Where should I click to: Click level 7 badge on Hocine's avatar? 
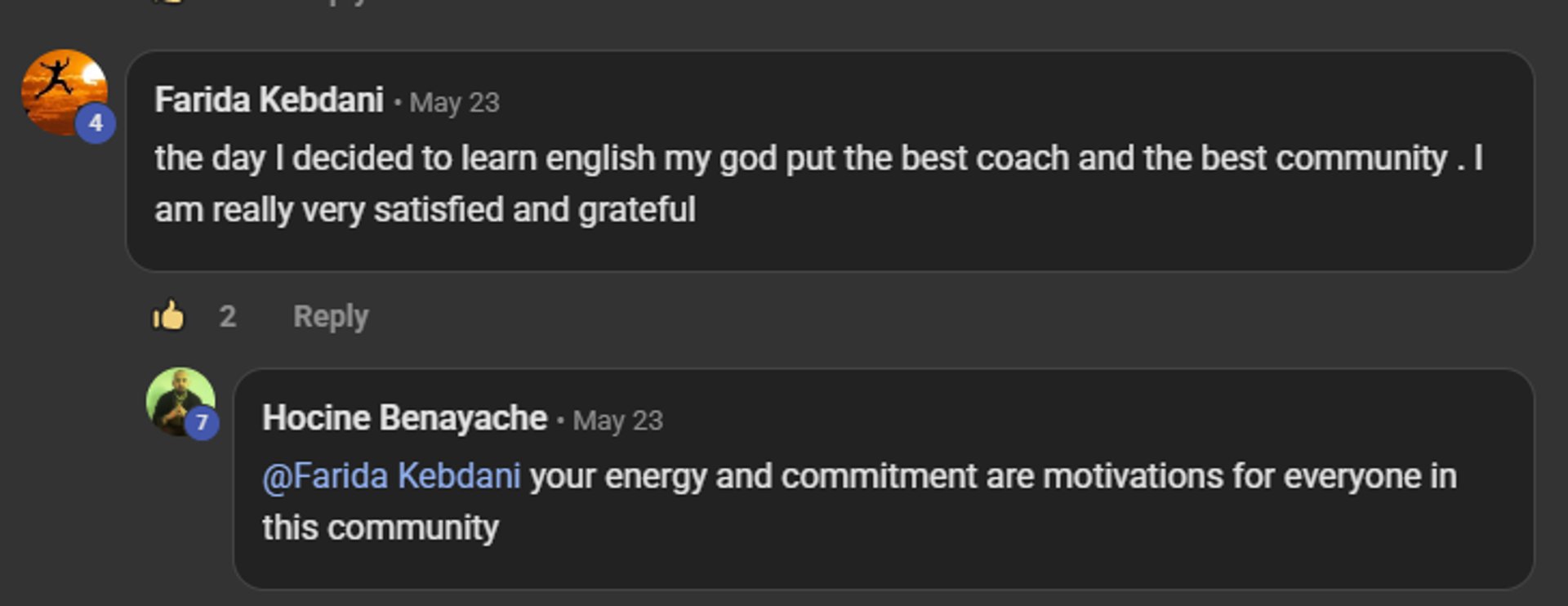202,423
